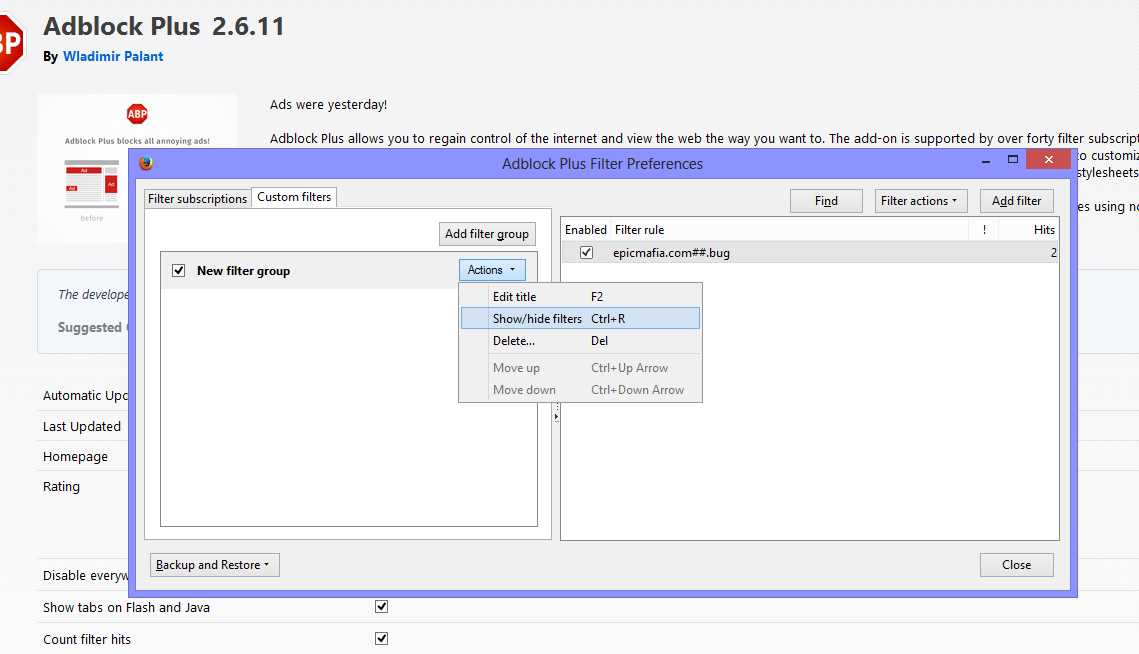Select the Custom filters tab
The width and height of the screenshot is (1139, 654).
(294, 197)
